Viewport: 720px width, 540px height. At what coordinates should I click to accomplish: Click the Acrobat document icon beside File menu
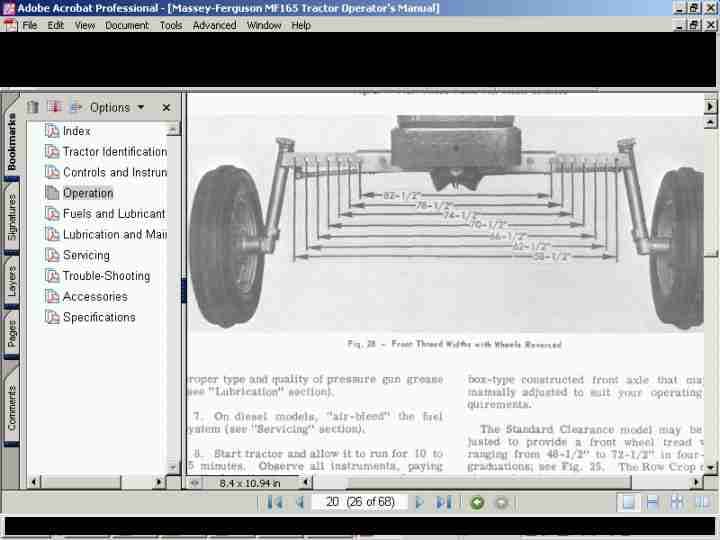10,25
